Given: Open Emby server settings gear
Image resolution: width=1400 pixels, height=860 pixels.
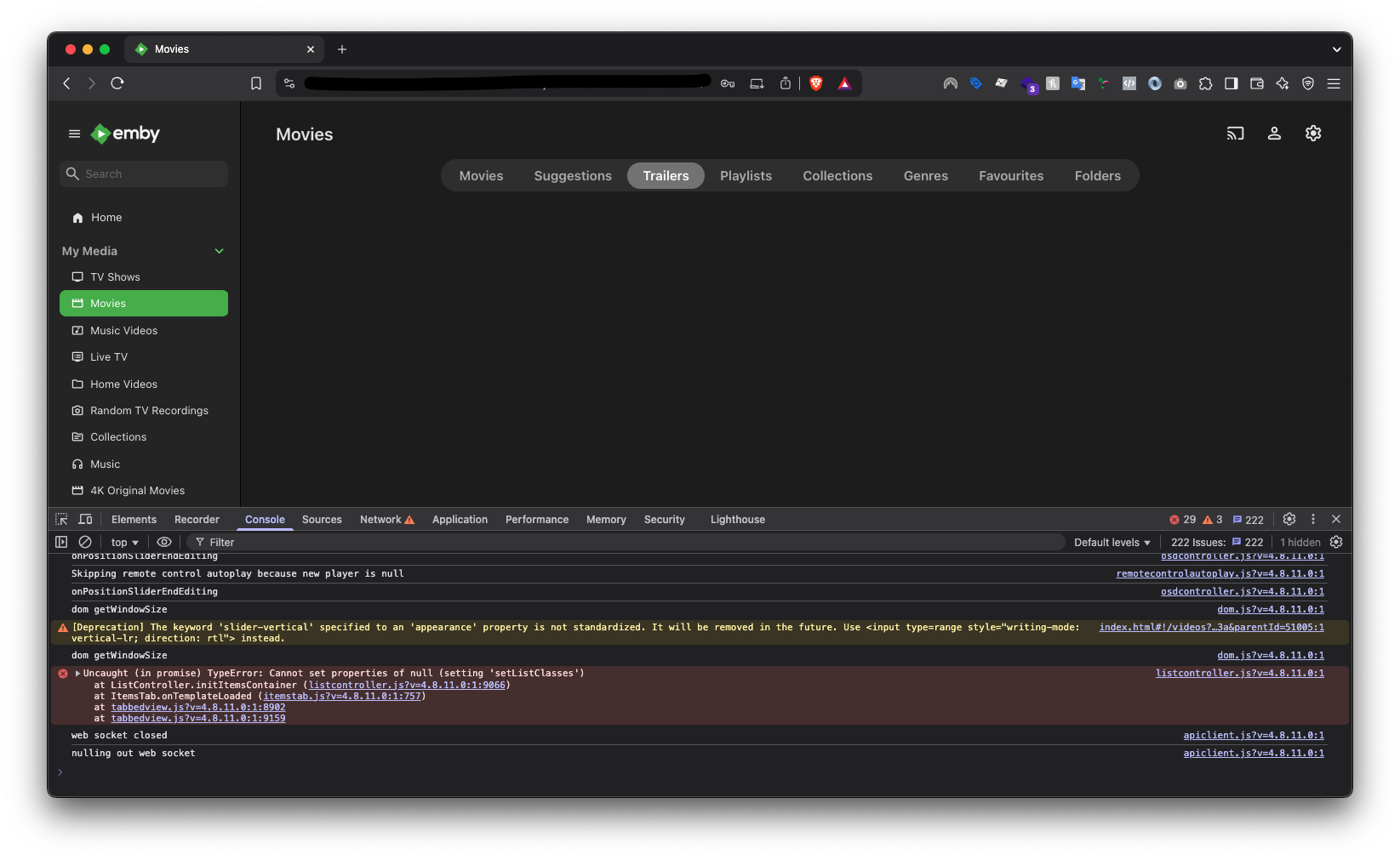Looking at the screenshot, I should [x=1312, y=134].
